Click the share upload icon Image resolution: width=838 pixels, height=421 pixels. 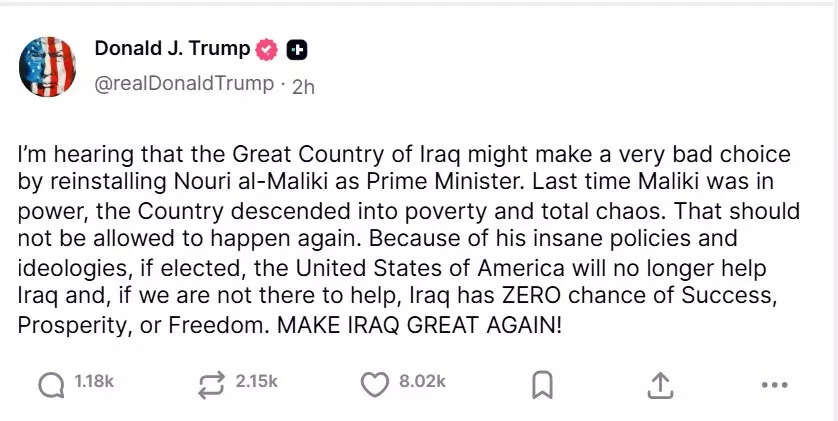(x=659, y=384)
